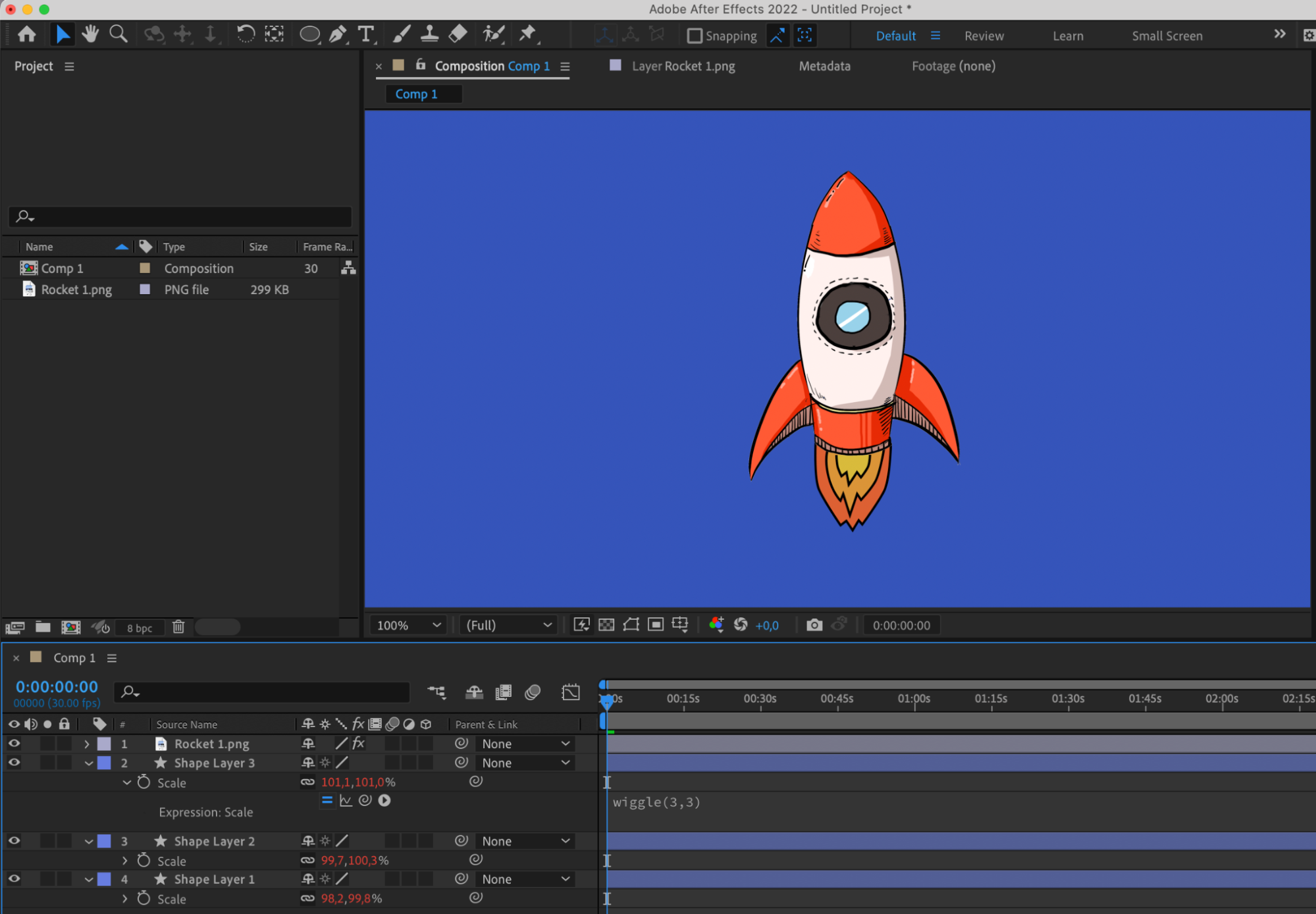Viewport: 1316px width, 914px height.
Task: Click the delete trash icon in Project panel
Action: [178, 627]
